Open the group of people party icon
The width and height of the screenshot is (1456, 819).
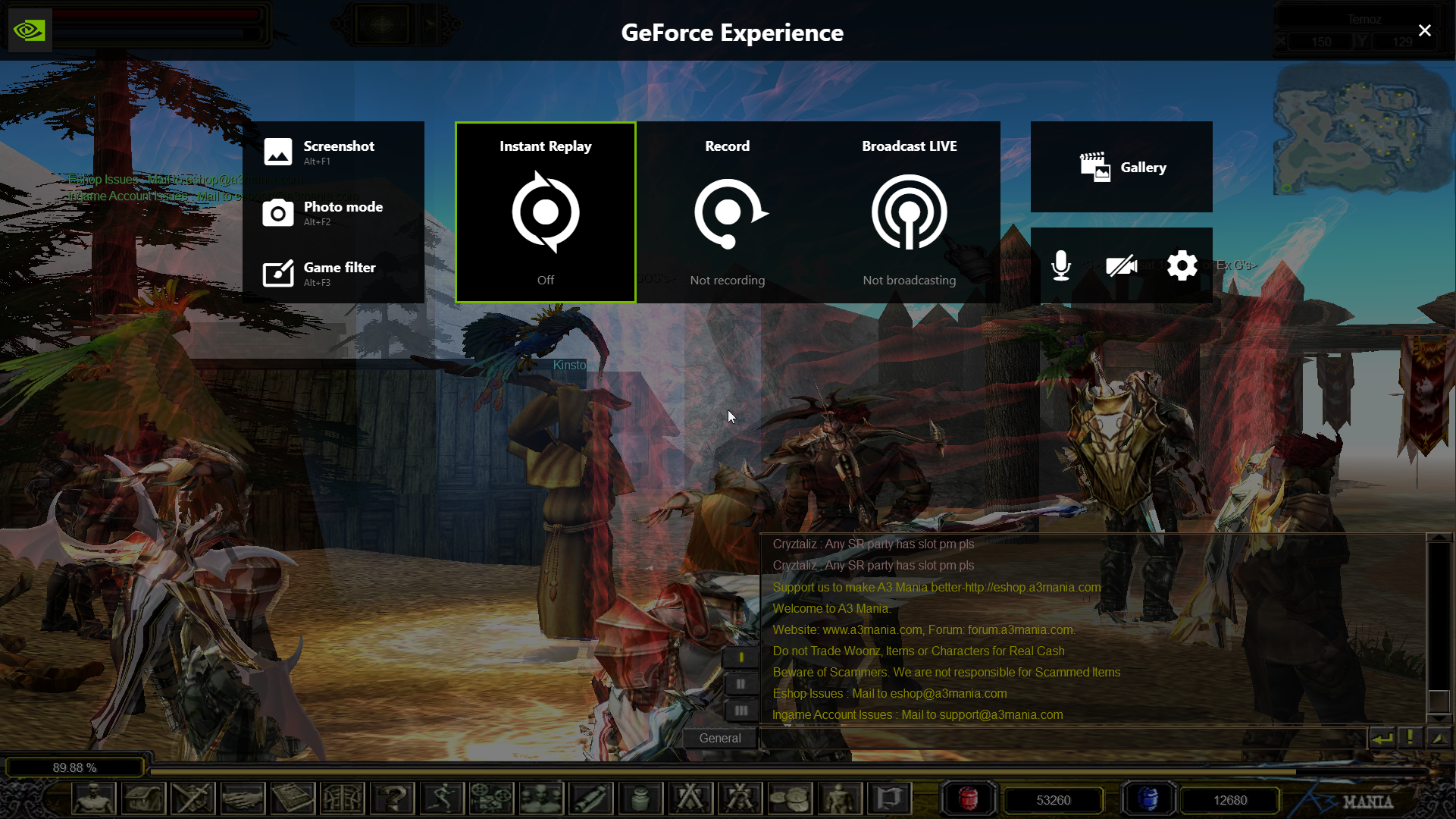click(x=541, y=799)
